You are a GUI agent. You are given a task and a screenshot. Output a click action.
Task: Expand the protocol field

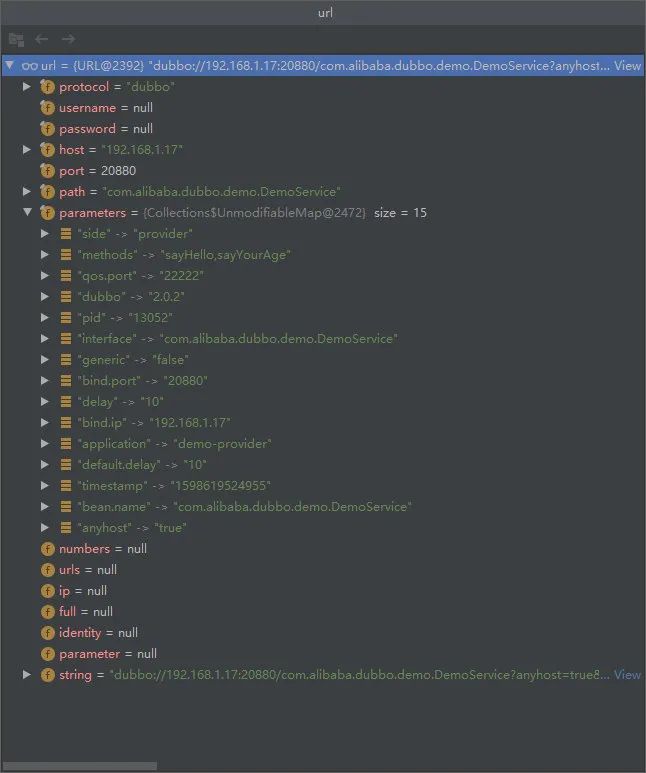click(x=27, y=87)
